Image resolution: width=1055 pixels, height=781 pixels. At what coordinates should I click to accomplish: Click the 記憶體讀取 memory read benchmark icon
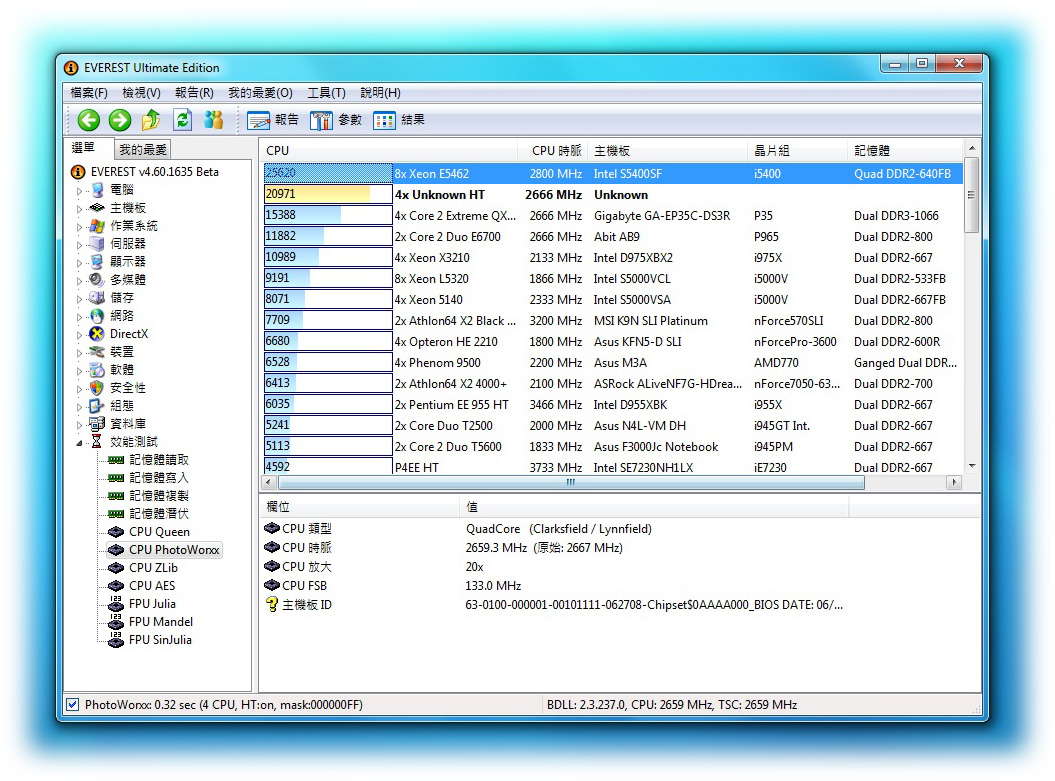click(116, 460)
